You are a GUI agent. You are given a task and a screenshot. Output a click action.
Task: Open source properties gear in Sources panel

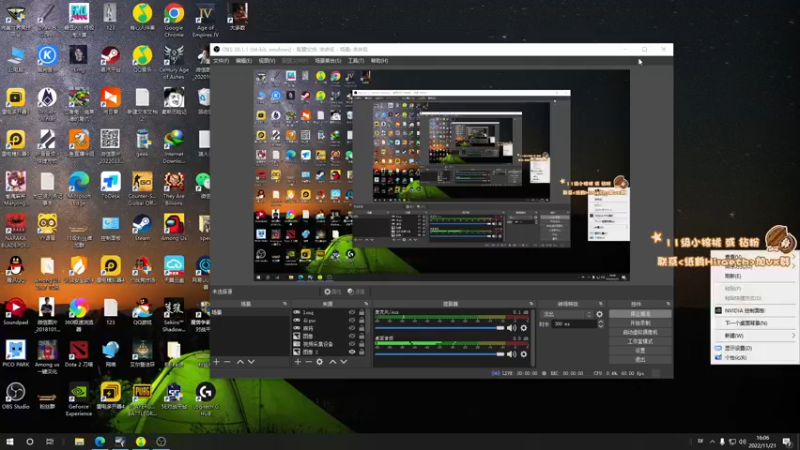coord(320,362)
